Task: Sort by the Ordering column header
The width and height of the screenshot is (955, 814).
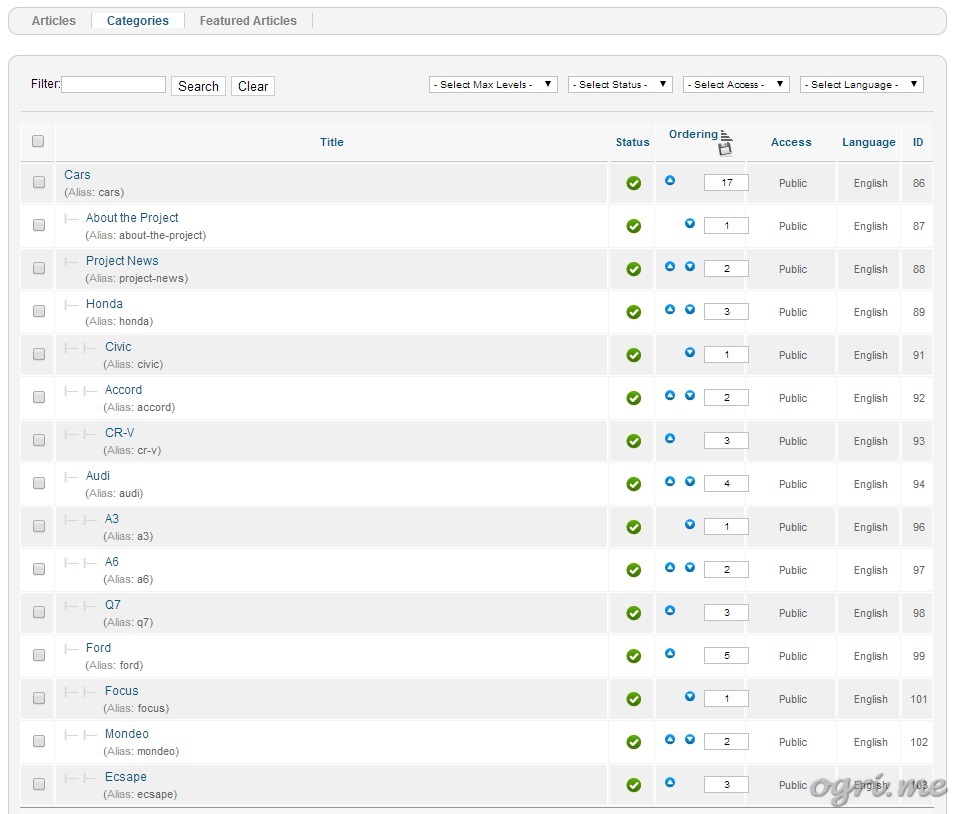Action: click(693, 134)
